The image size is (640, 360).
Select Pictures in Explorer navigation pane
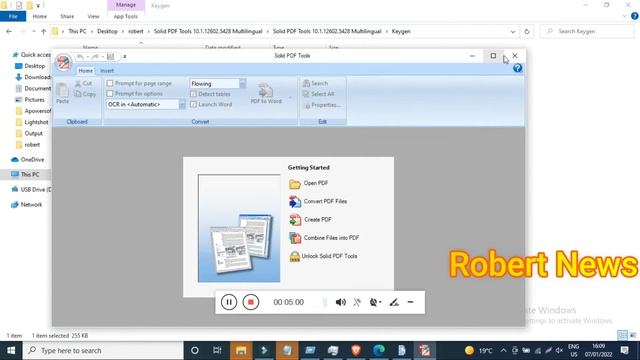34,100
